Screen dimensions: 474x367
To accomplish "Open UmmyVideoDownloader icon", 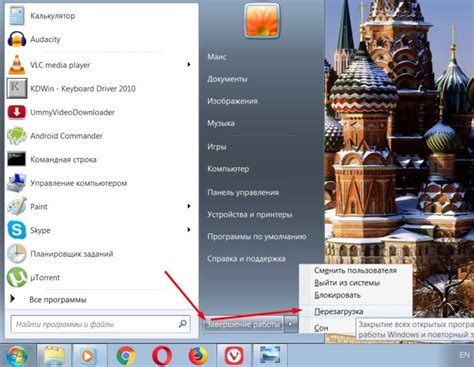I will [17, 112].
